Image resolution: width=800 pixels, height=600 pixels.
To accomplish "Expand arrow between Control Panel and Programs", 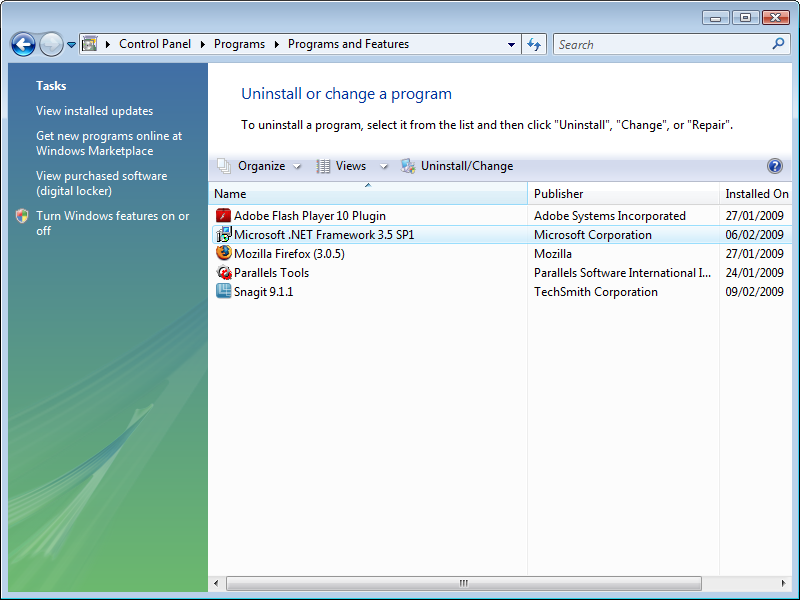I will pyautogui.click(x=203, y=44).
